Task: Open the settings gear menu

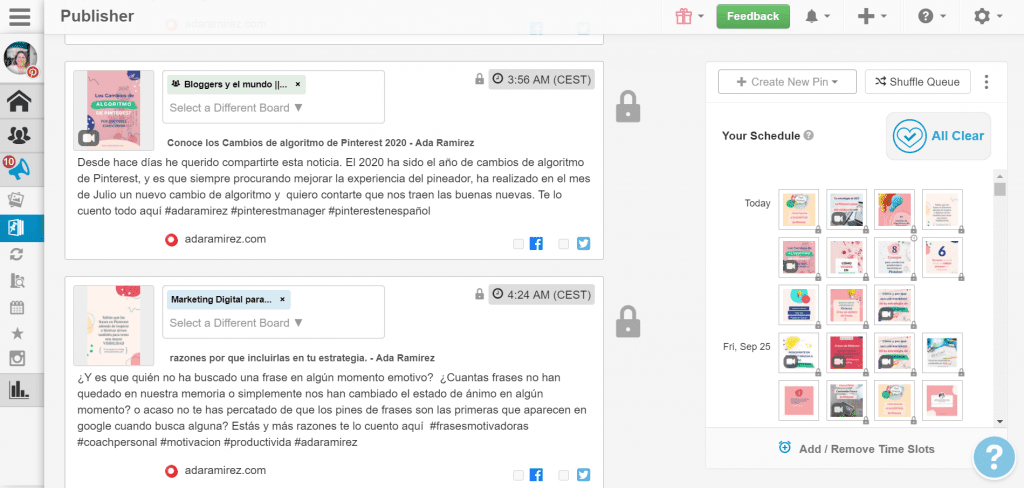Action: [x=987, y=16]
